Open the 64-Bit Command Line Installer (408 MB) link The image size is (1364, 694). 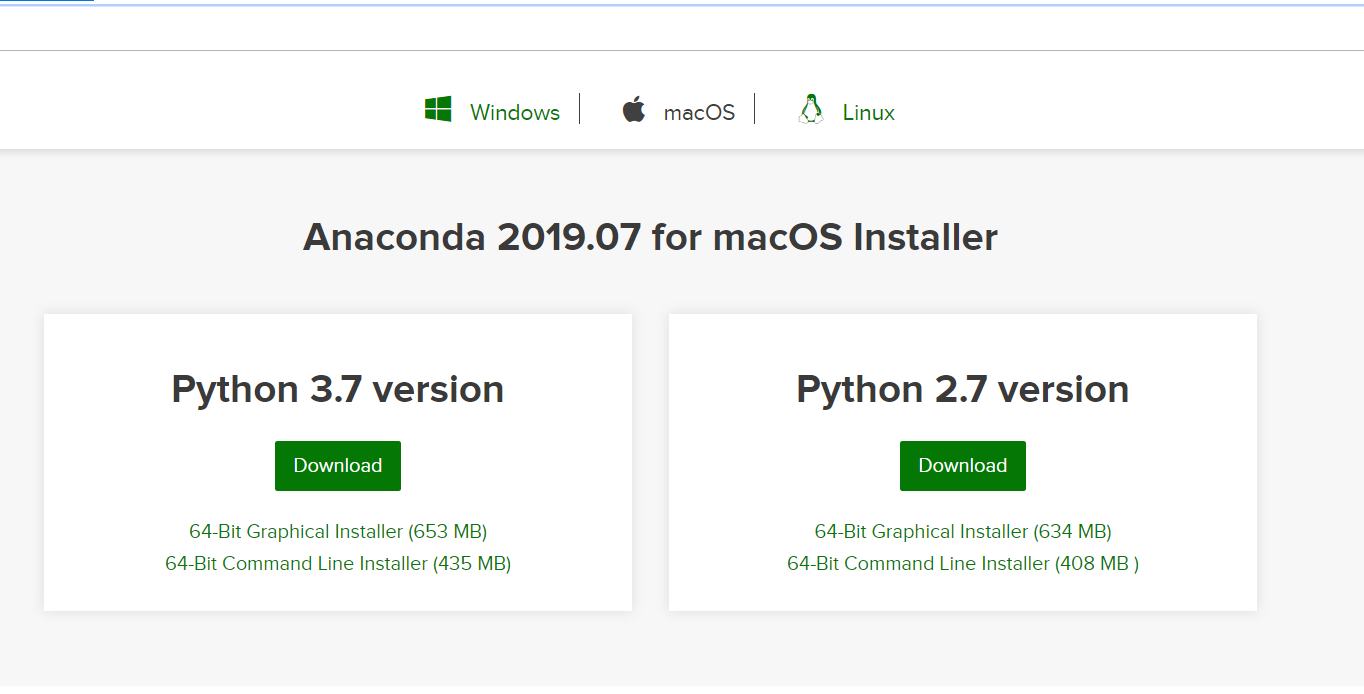click(x=962, y=563)
